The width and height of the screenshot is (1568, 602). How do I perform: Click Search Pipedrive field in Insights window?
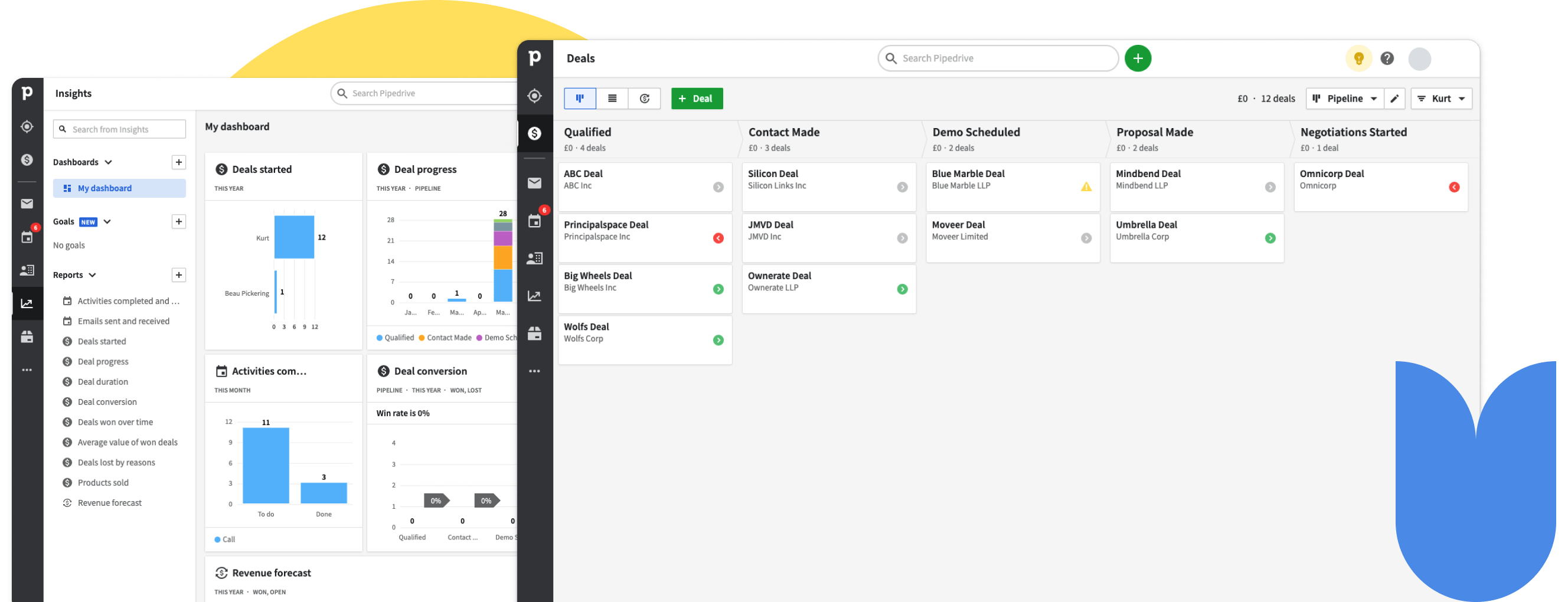(424, 93)
